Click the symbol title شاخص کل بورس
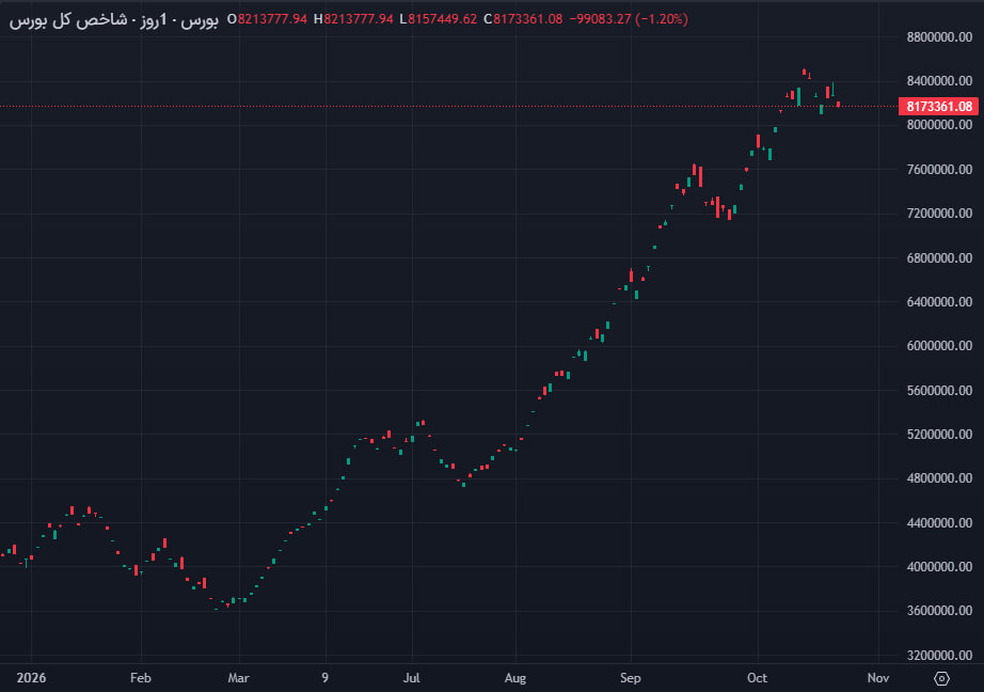The image size is (984, 692). (x=68, y=19)
